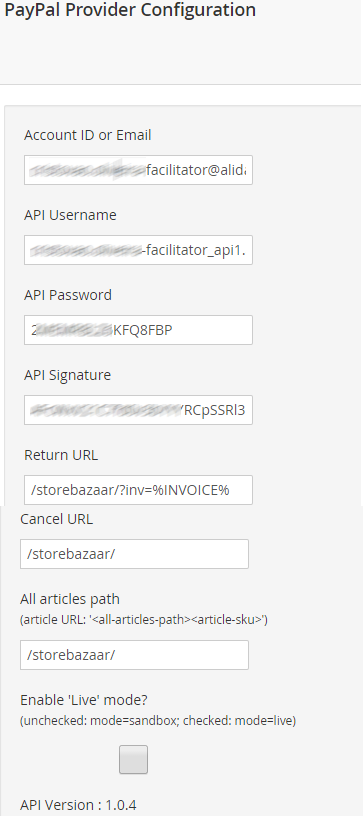
Task: Enable the 'Live' mode checkbox
Action: click(x=134, y=759)
